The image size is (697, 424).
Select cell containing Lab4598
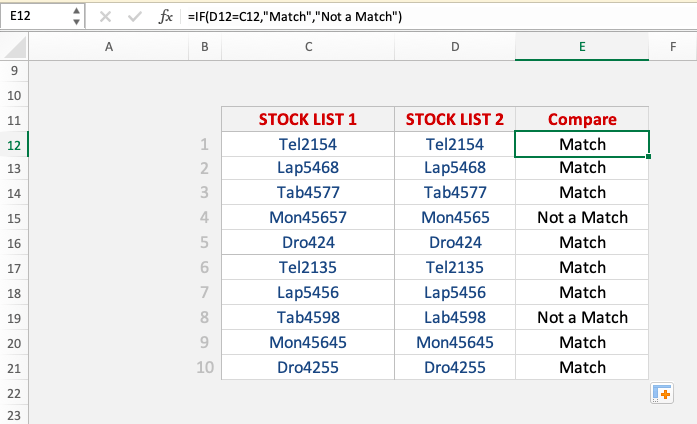coord(455,317)
